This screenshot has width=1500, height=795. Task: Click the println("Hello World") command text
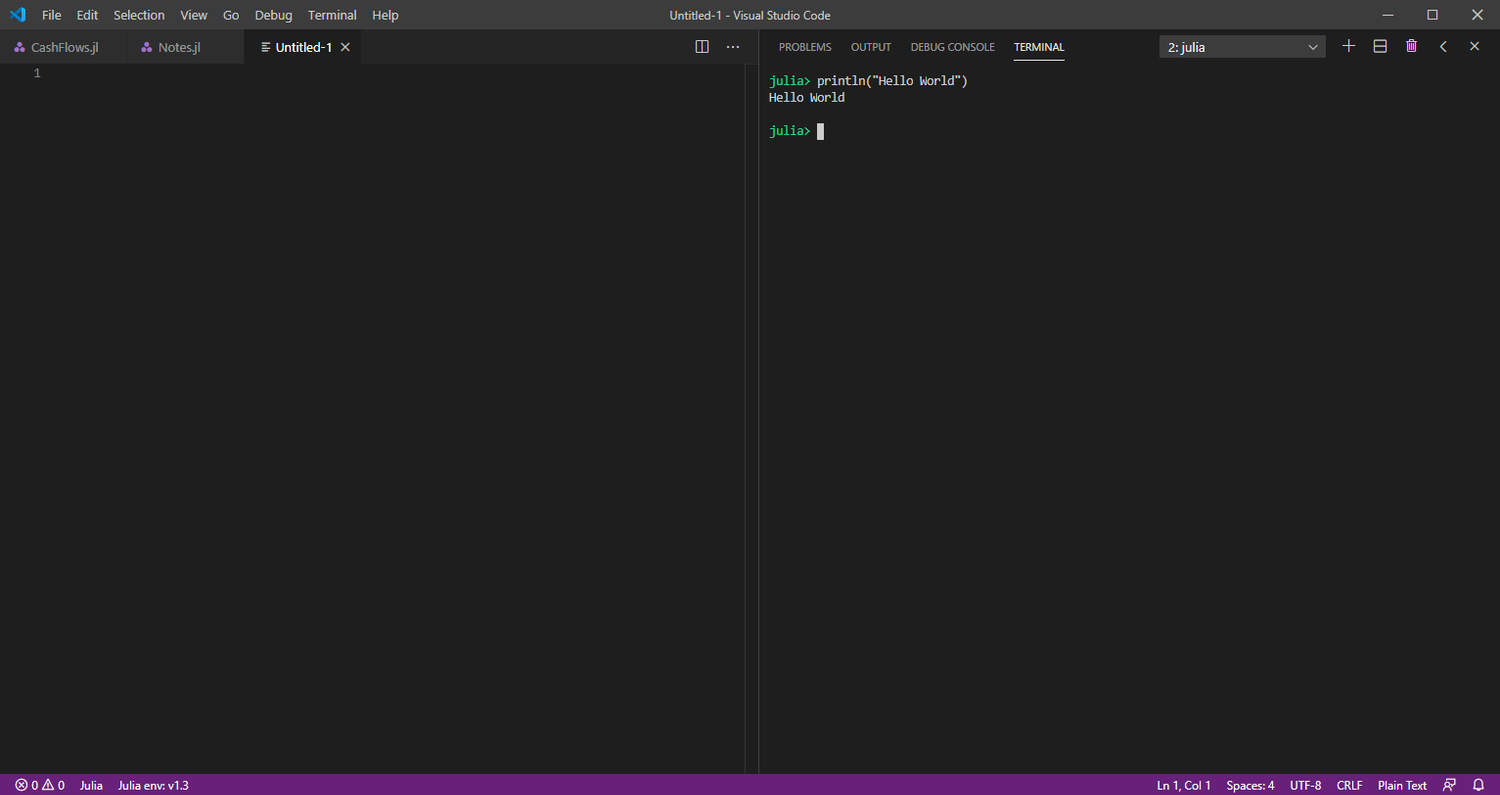click(892, 81)
